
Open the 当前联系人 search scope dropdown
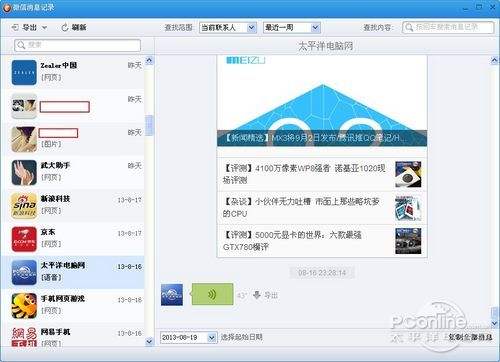click(228, 28)
